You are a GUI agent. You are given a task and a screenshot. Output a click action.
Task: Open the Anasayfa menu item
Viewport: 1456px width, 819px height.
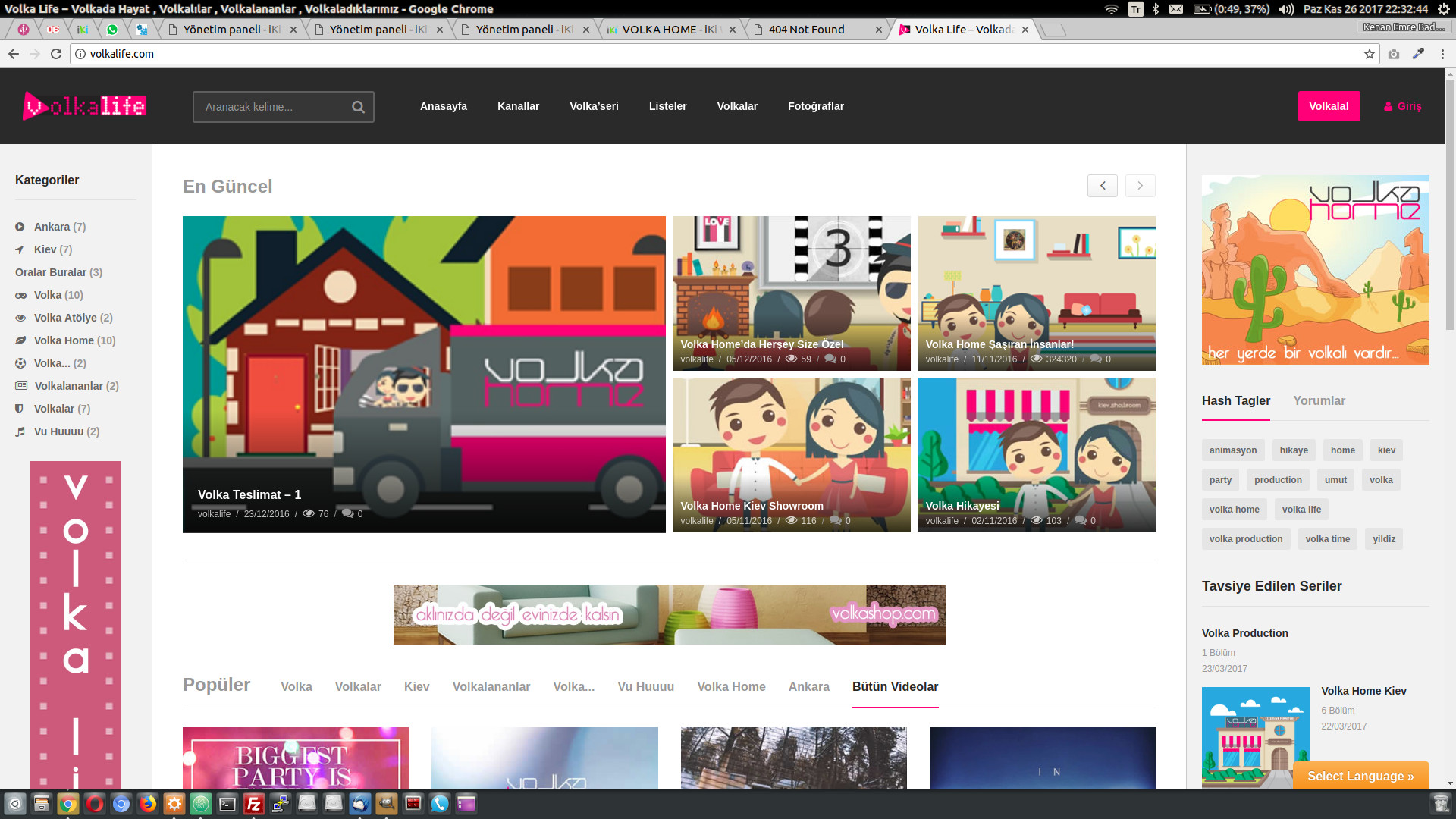click(444, 106)
